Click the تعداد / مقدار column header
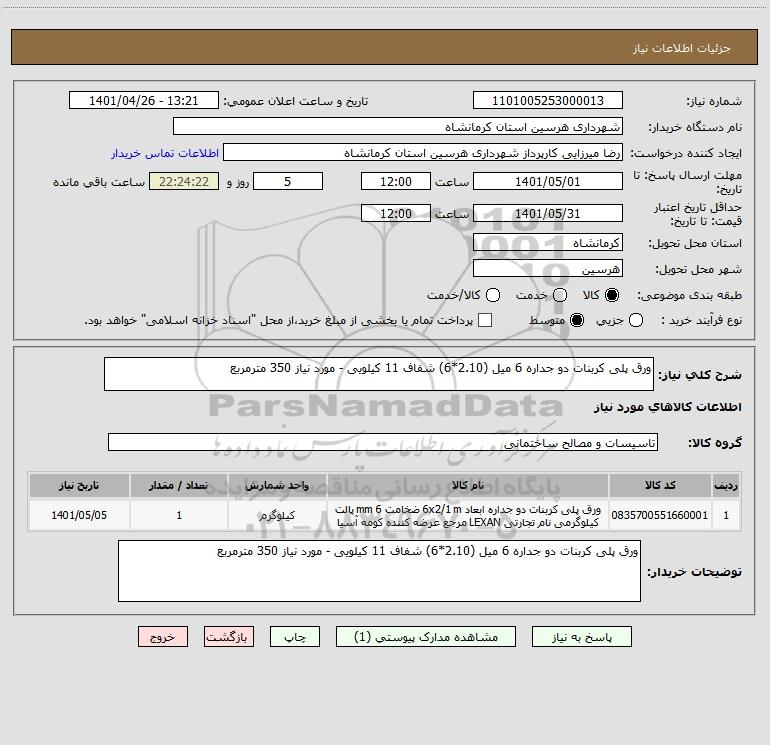This screenshot has height=745, width=770. [179, 485]
